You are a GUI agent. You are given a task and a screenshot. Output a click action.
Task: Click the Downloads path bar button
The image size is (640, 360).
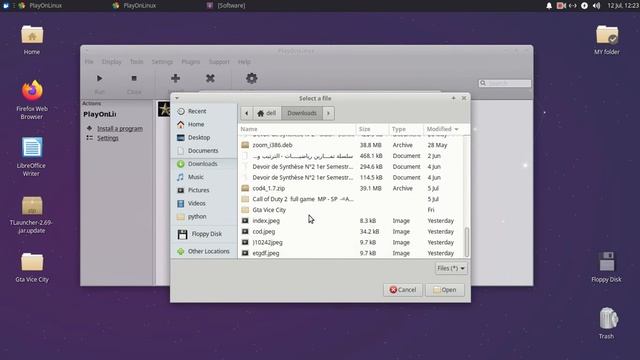click(302, 113)
